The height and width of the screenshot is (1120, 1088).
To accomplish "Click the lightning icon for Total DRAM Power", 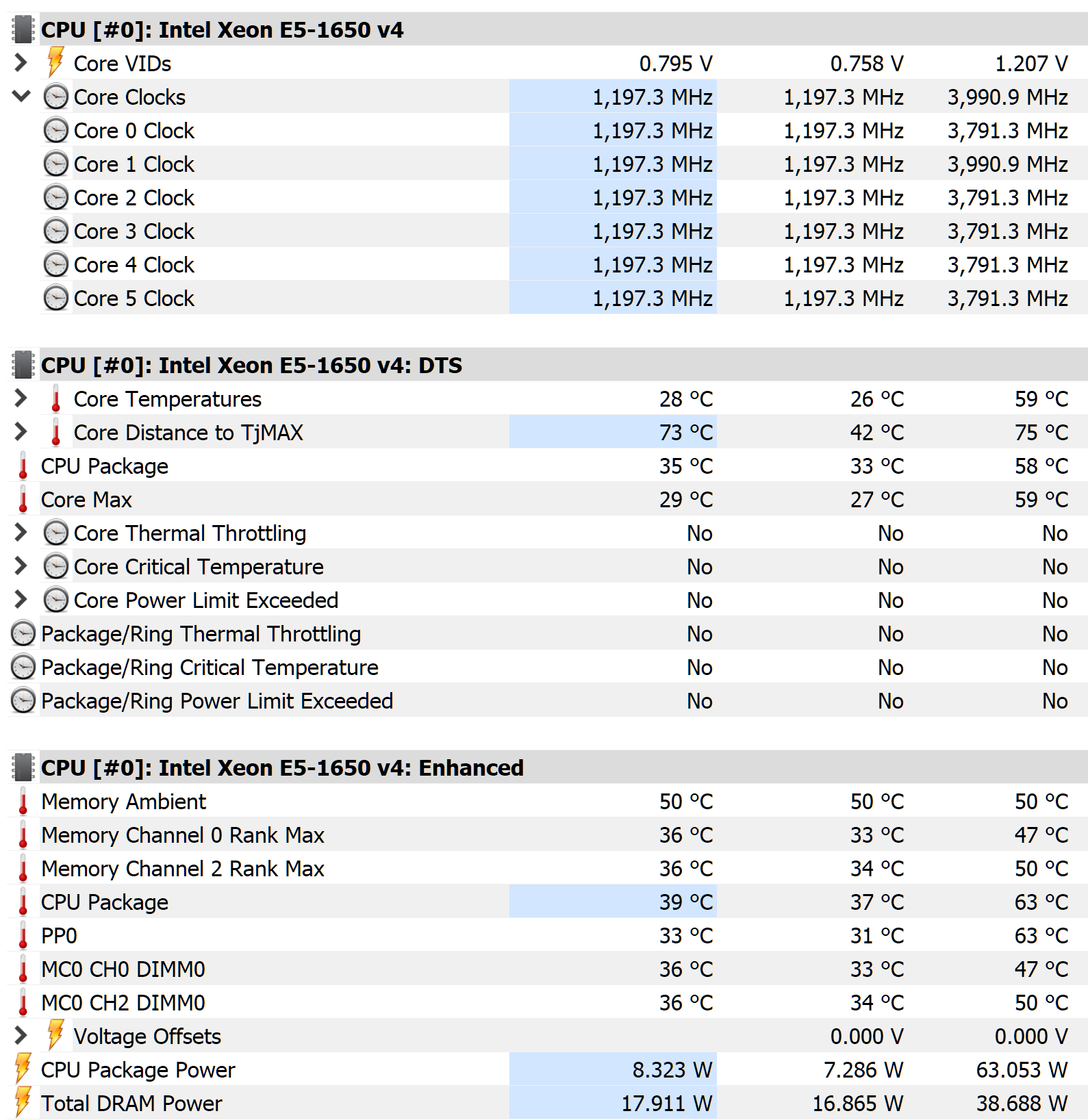I will 23,1103.
